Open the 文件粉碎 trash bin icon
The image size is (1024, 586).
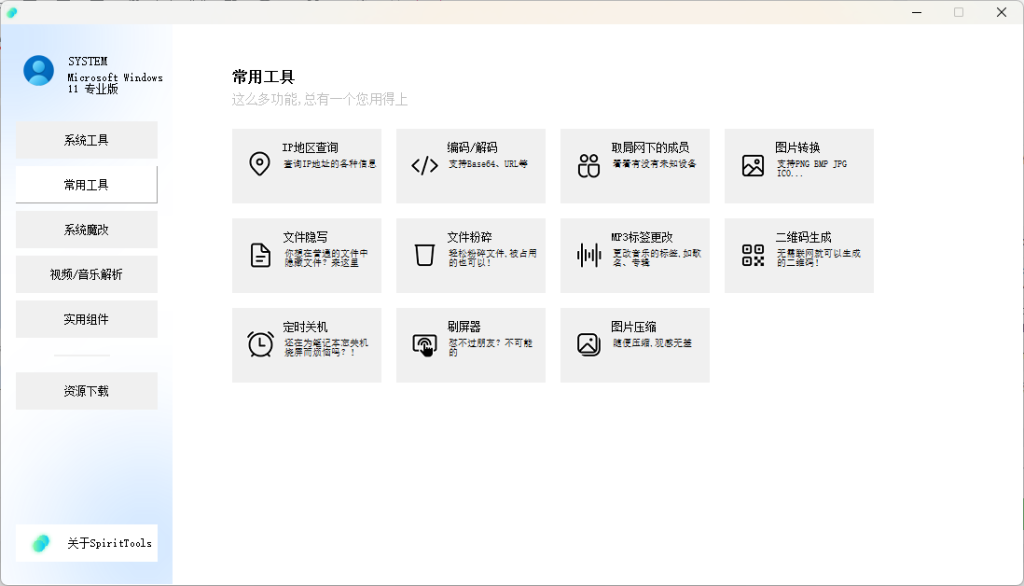(425, 255)
